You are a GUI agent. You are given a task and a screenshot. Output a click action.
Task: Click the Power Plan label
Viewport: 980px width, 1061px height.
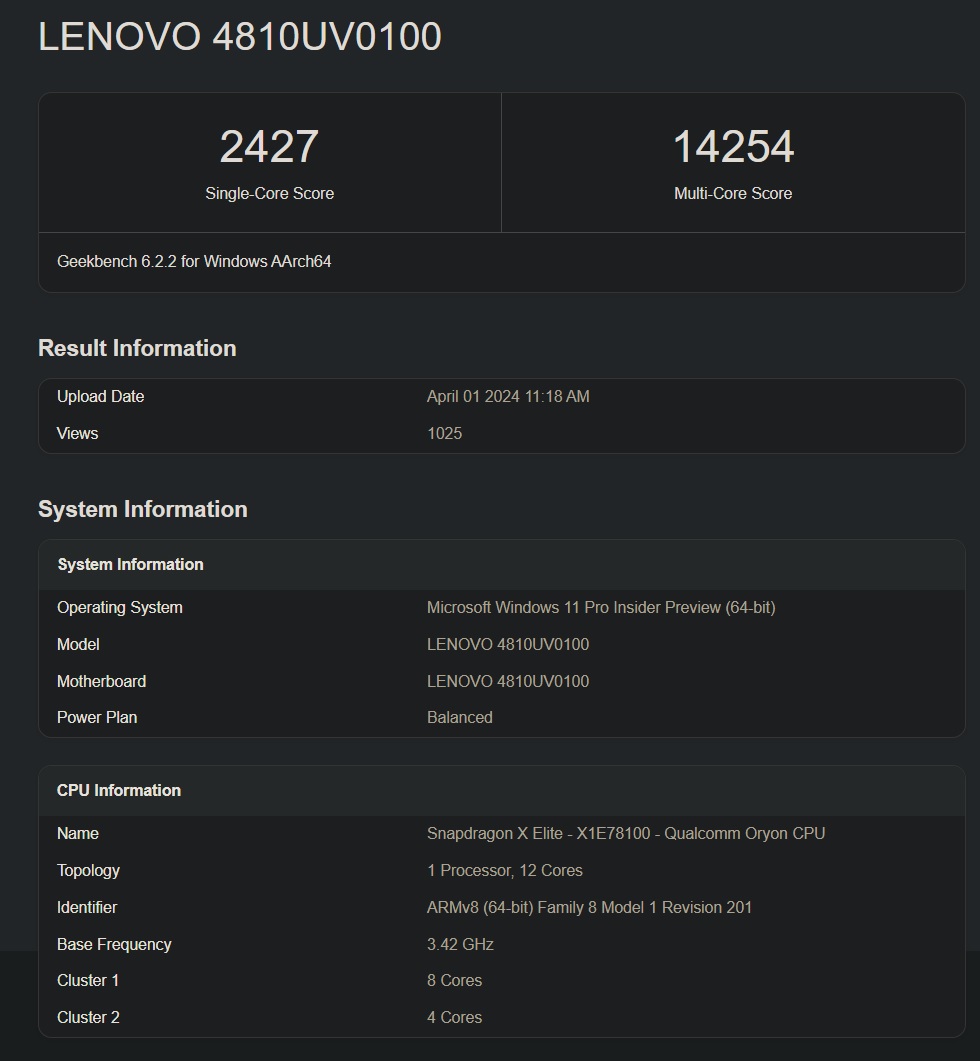point(97,717)
